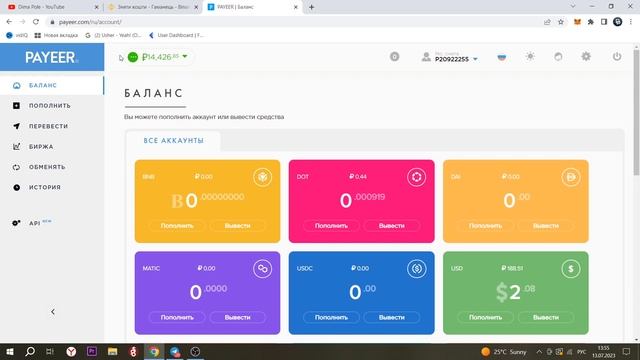Click the DOT coin icon
640x360 pixels.
(416, 177)
